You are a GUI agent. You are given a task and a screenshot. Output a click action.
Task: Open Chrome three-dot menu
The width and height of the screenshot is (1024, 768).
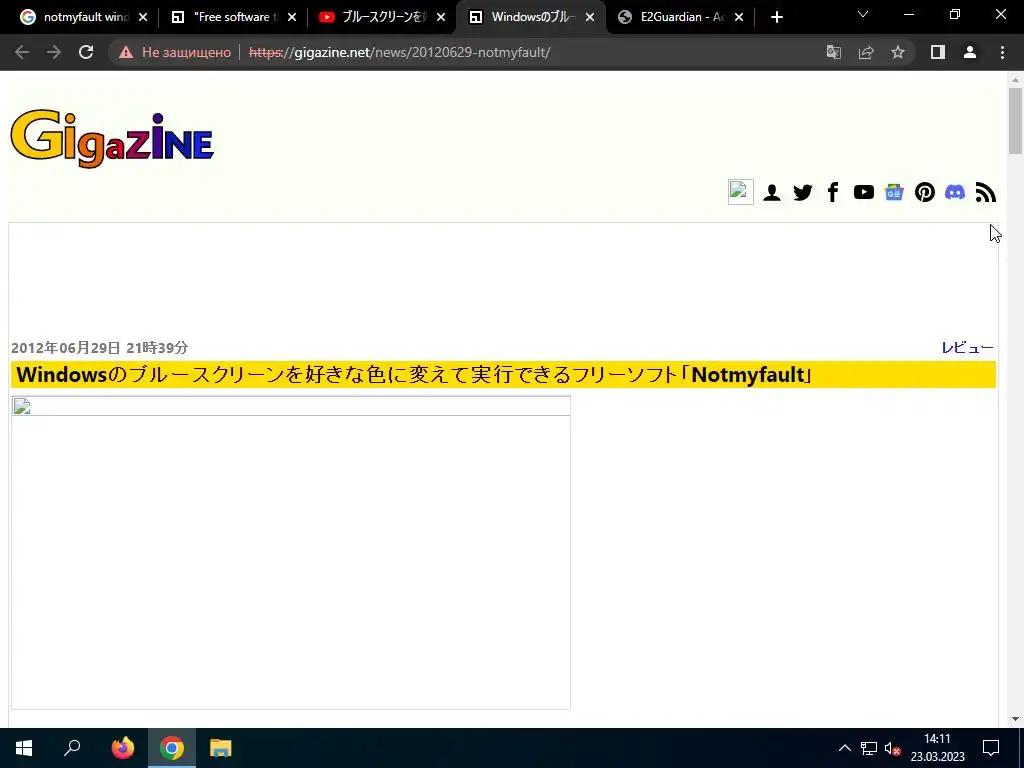click(x=1002, y=52)
